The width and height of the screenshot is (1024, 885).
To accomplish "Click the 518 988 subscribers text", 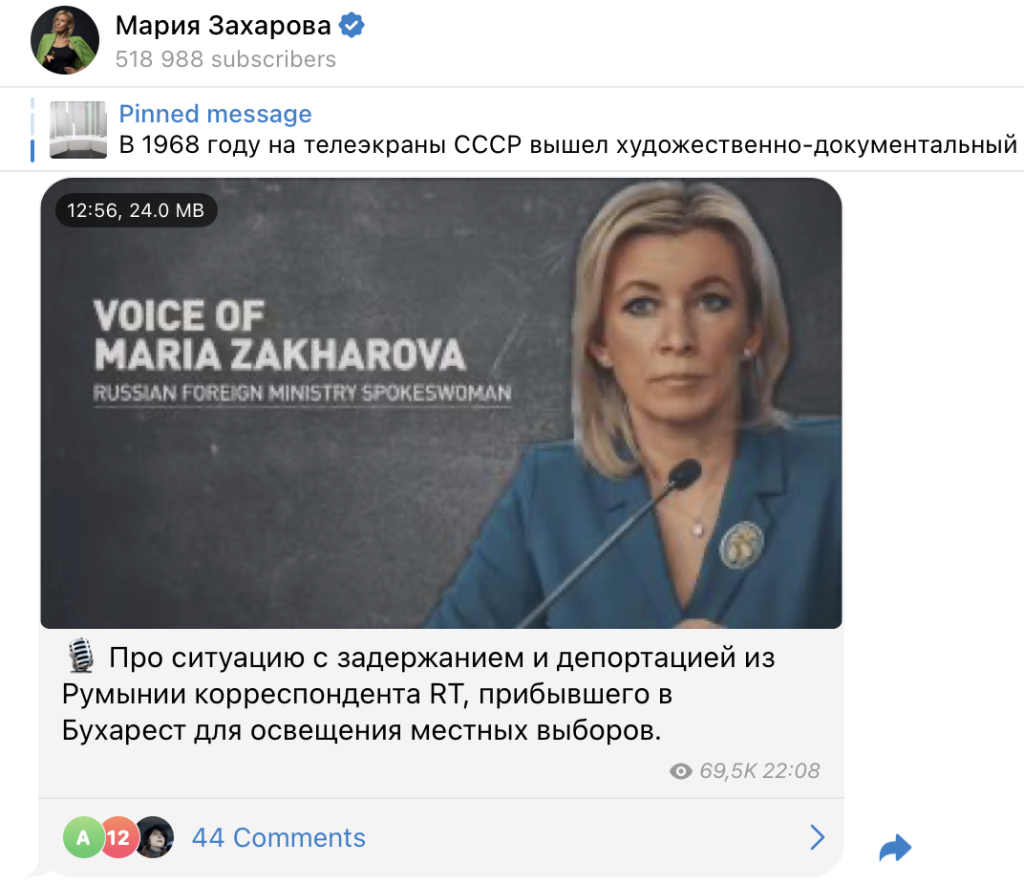I will 225,59.
